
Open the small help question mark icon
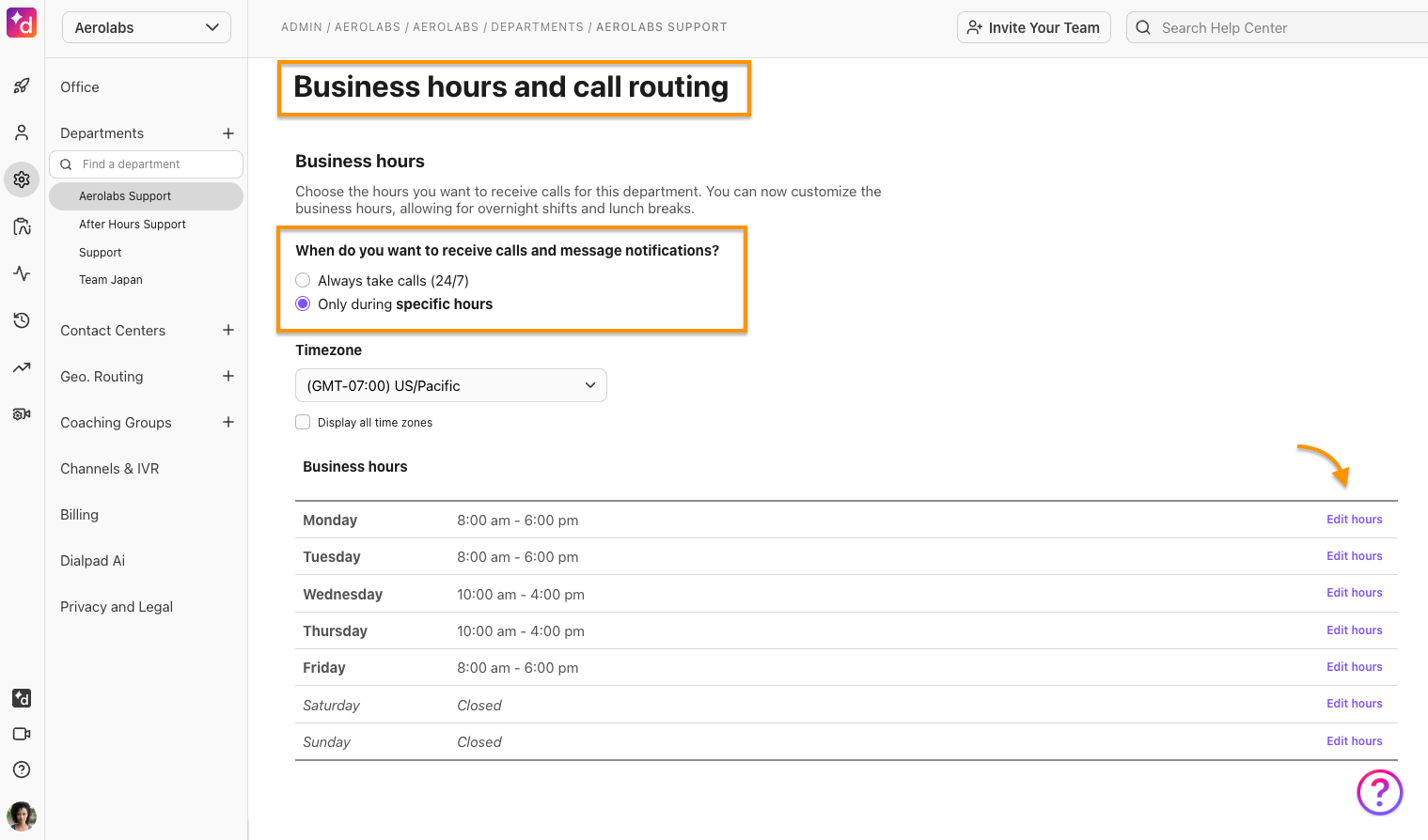(x=22, y=770)
